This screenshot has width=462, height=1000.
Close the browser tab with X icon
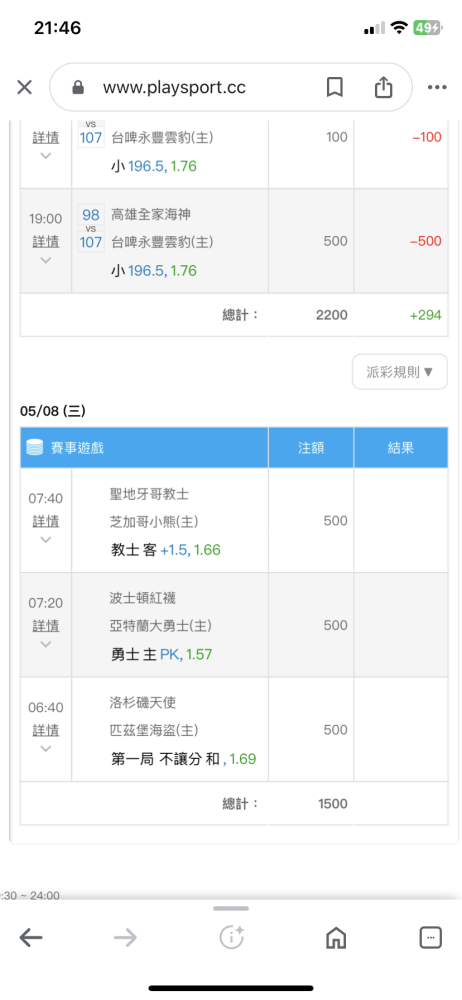24,87
